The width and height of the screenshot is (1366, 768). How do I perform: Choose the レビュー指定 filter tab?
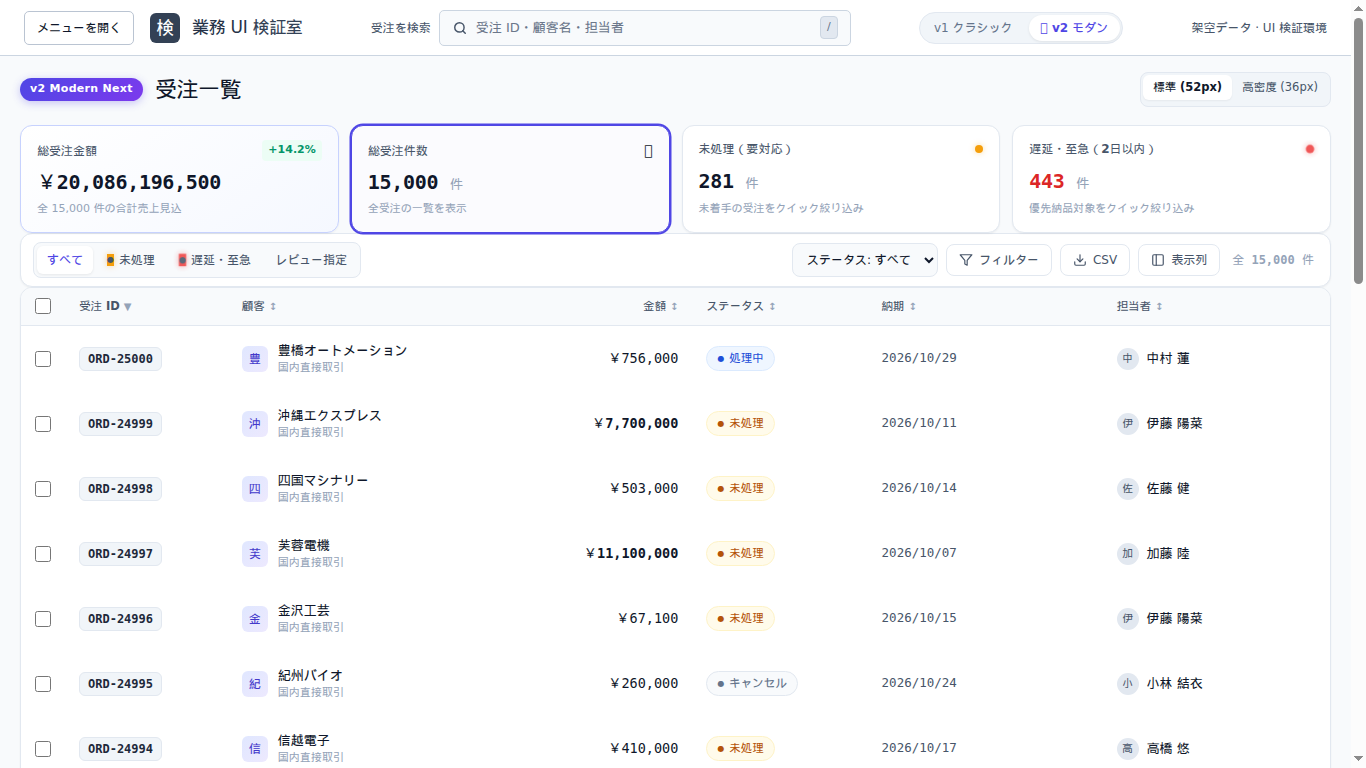pos(312,260)
